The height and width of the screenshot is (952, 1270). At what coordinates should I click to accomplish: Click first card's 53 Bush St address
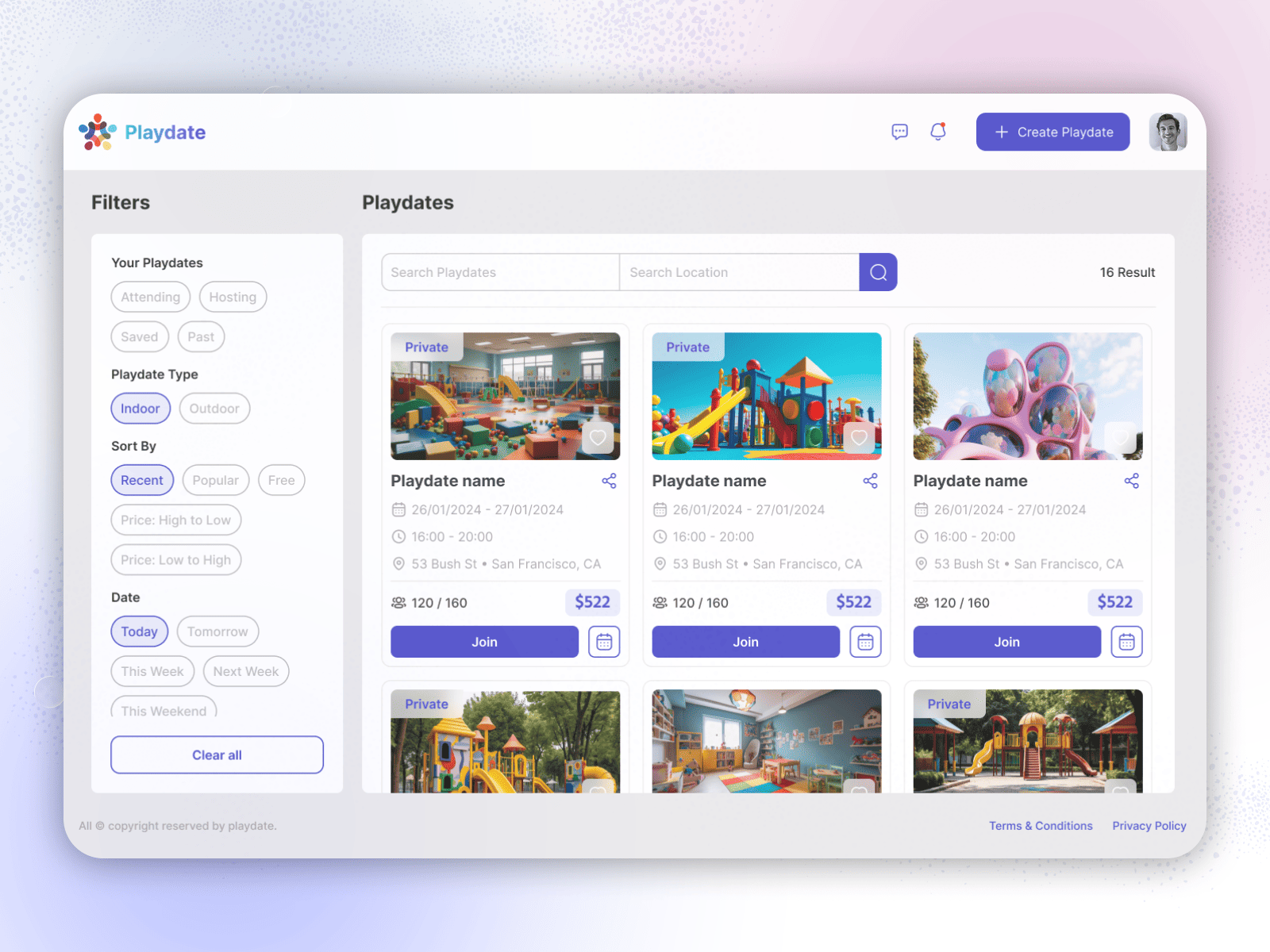point(506,564)
